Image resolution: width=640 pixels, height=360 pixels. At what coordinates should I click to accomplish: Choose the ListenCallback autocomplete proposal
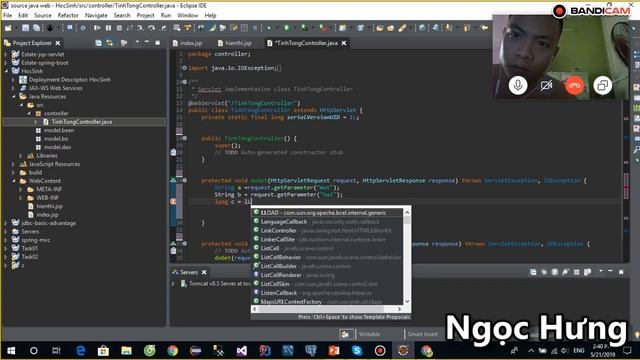(x=327, y=293)
